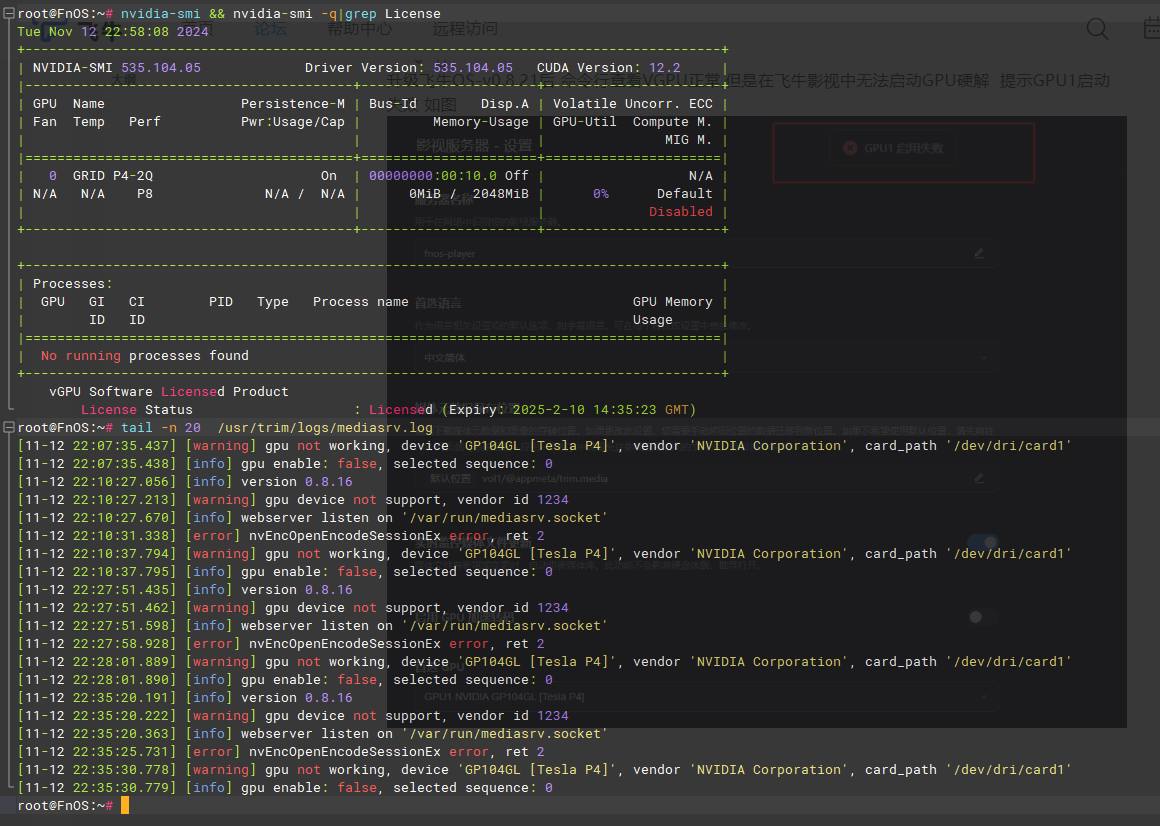Click the bus ID '00000000:00:10.0' text

pyautogui.click(x=433, y=175)
